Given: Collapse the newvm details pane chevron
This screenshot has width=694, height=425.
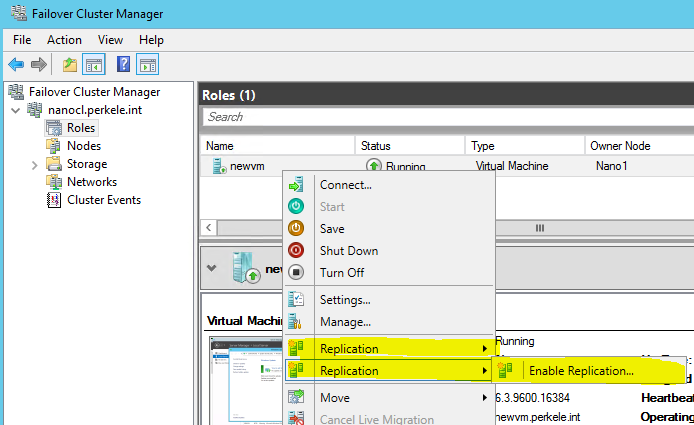Looking at the screenshot, I should click(212, 268).
